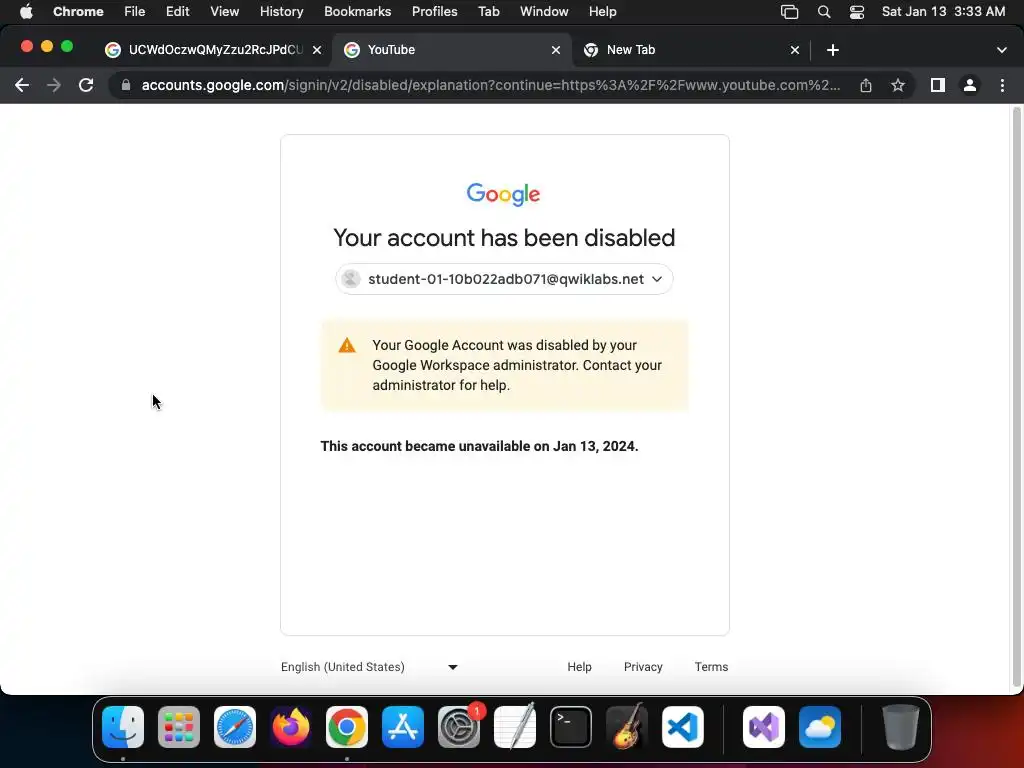Close the YouTube tab
Image resolution: width=1024 pixels, height=768 pixels.
pos(556,50)
